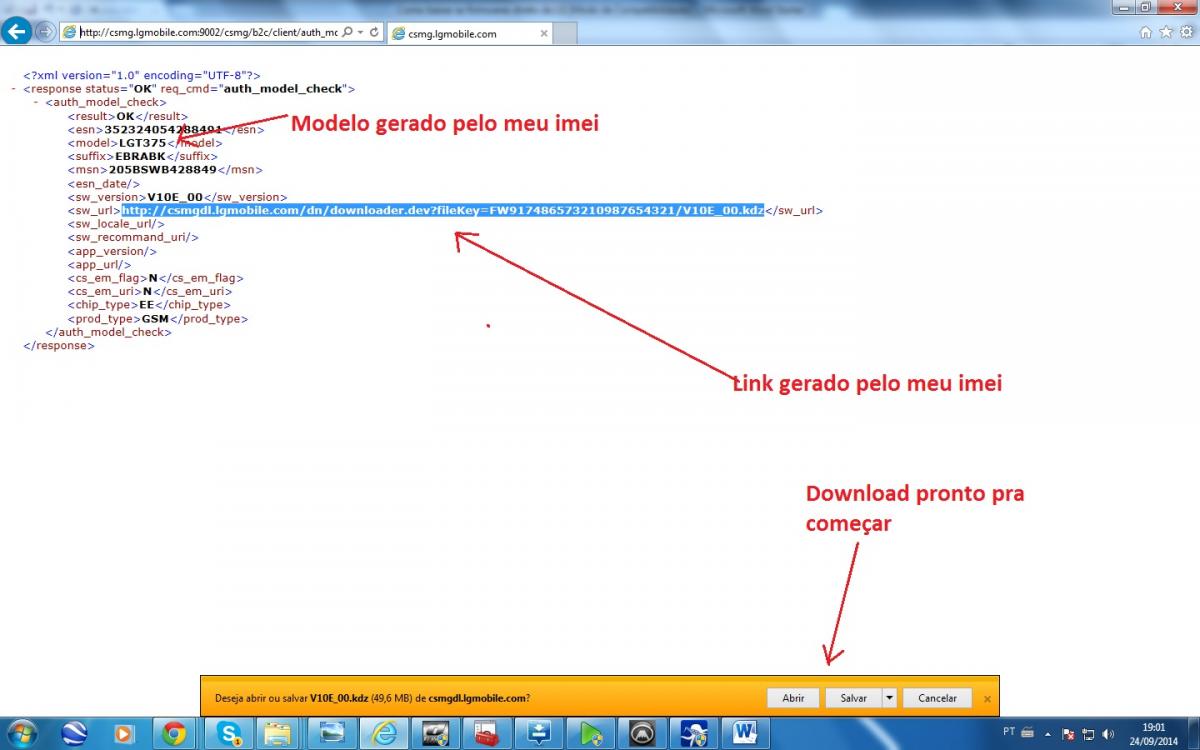Click Abrir in the download bar
This screenshot has height=750, width=1200.
click(793, 698)
